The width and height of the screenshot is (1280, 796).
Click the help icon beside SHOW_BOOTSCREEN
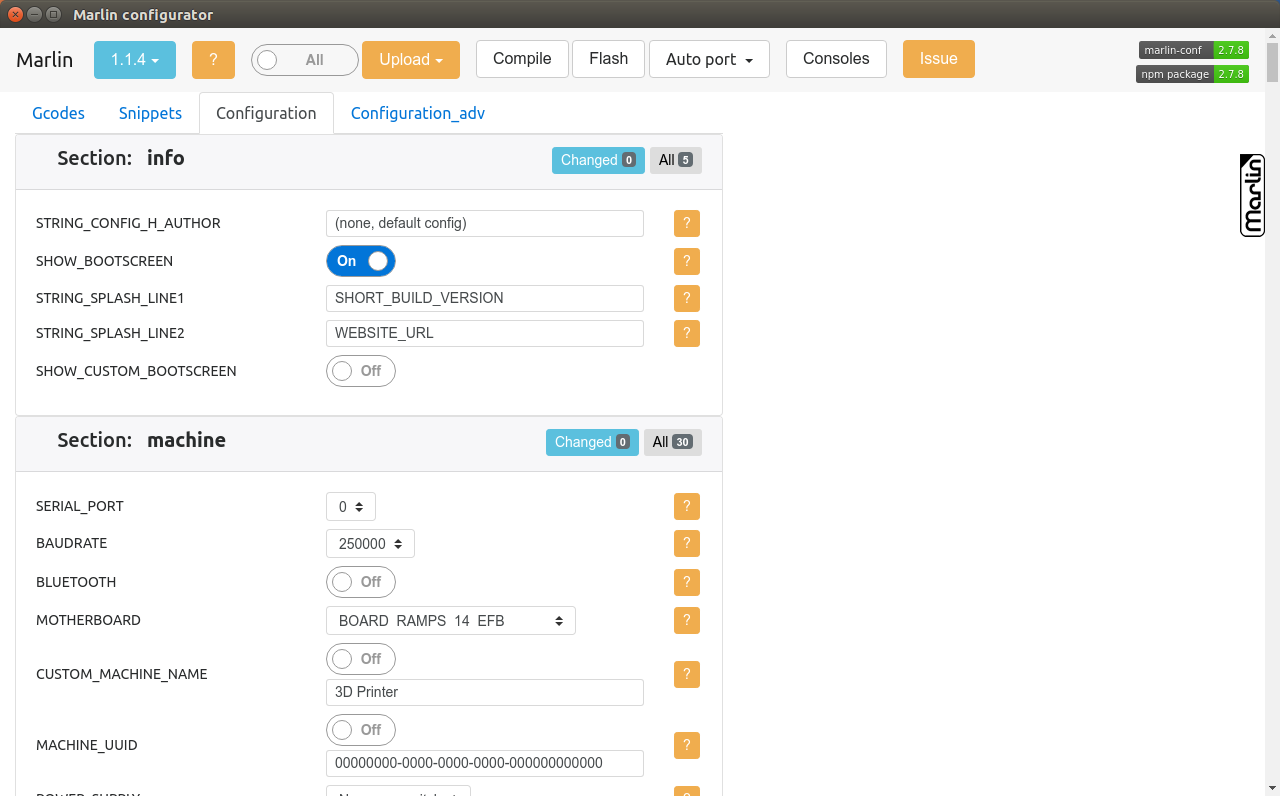[x=686, y=261]
